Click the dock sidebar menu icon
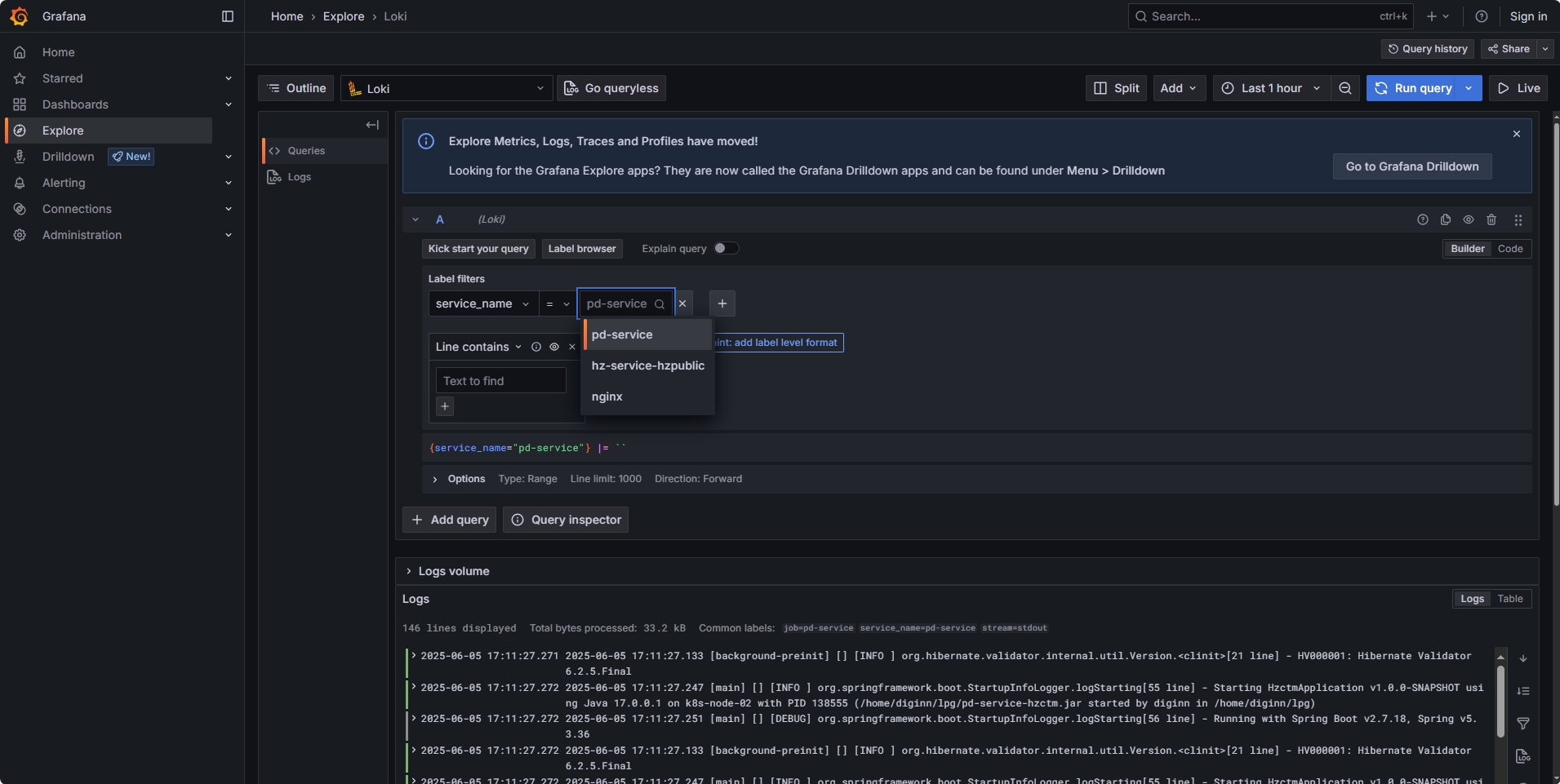This screenshot has height=784, width=1560. pos(228,16)
